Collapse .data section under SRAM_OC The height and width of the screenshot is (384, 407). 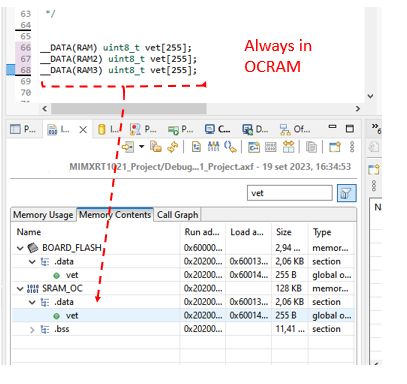pyautogui.click(x=32, y=303)
